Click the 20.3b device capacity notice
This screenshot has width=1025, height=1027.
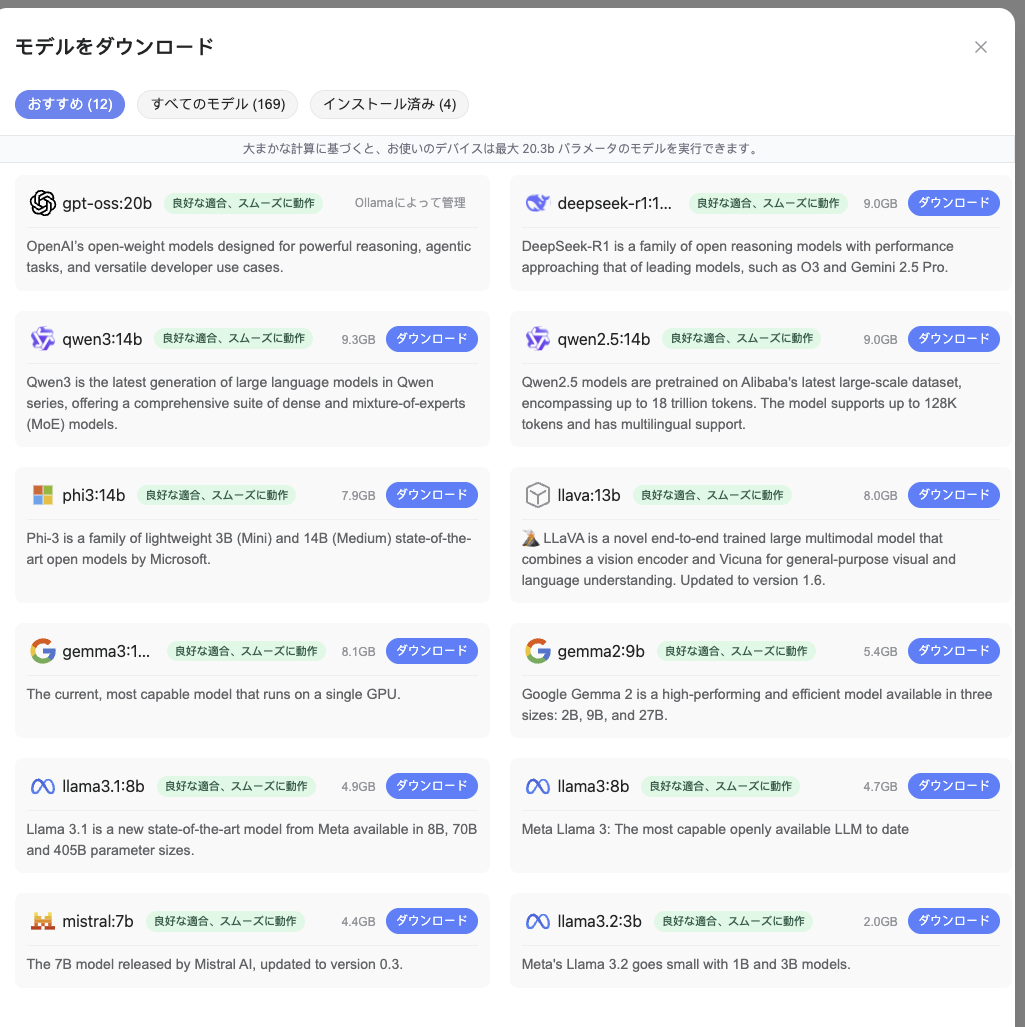(502, 149)
